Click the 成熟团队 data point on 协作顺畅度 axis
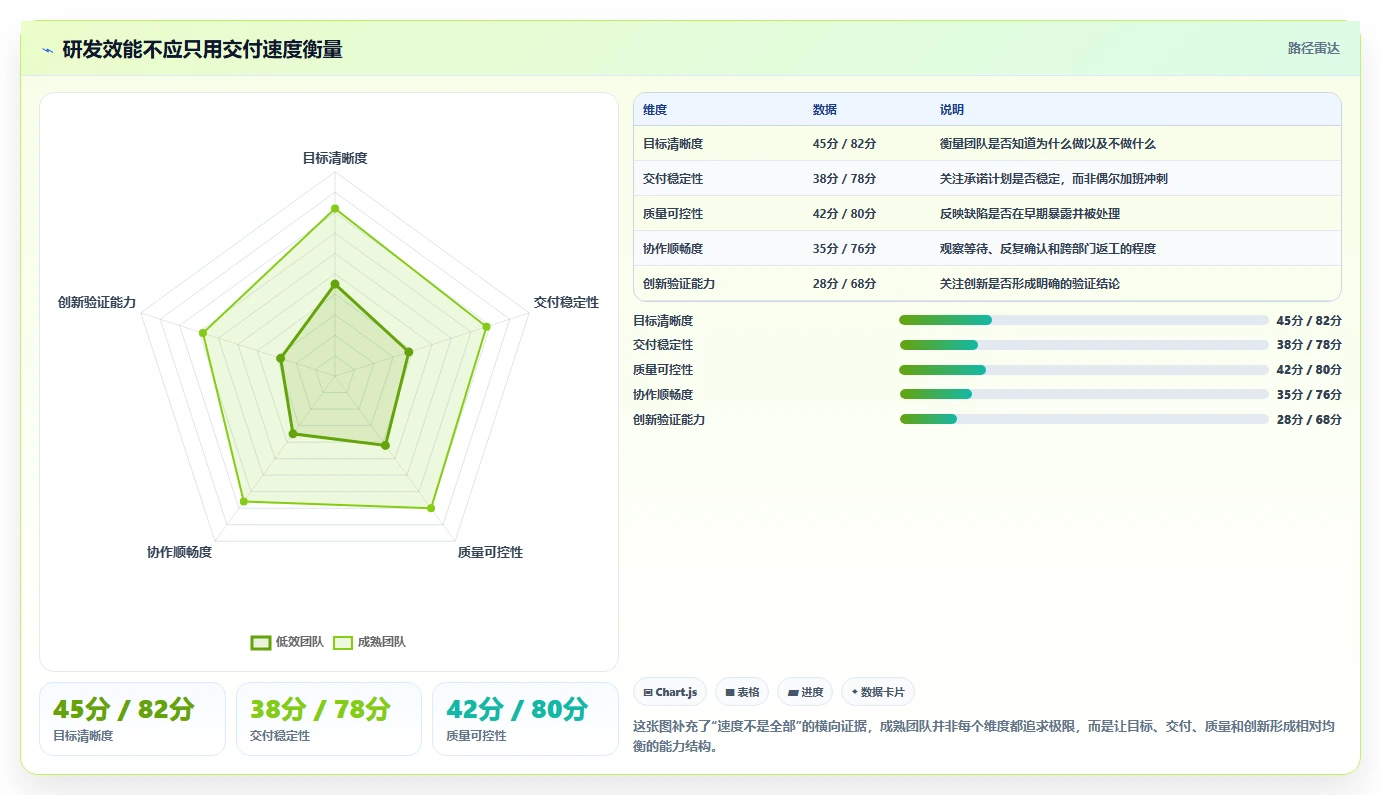1381x795 pixels. [244, 501]
